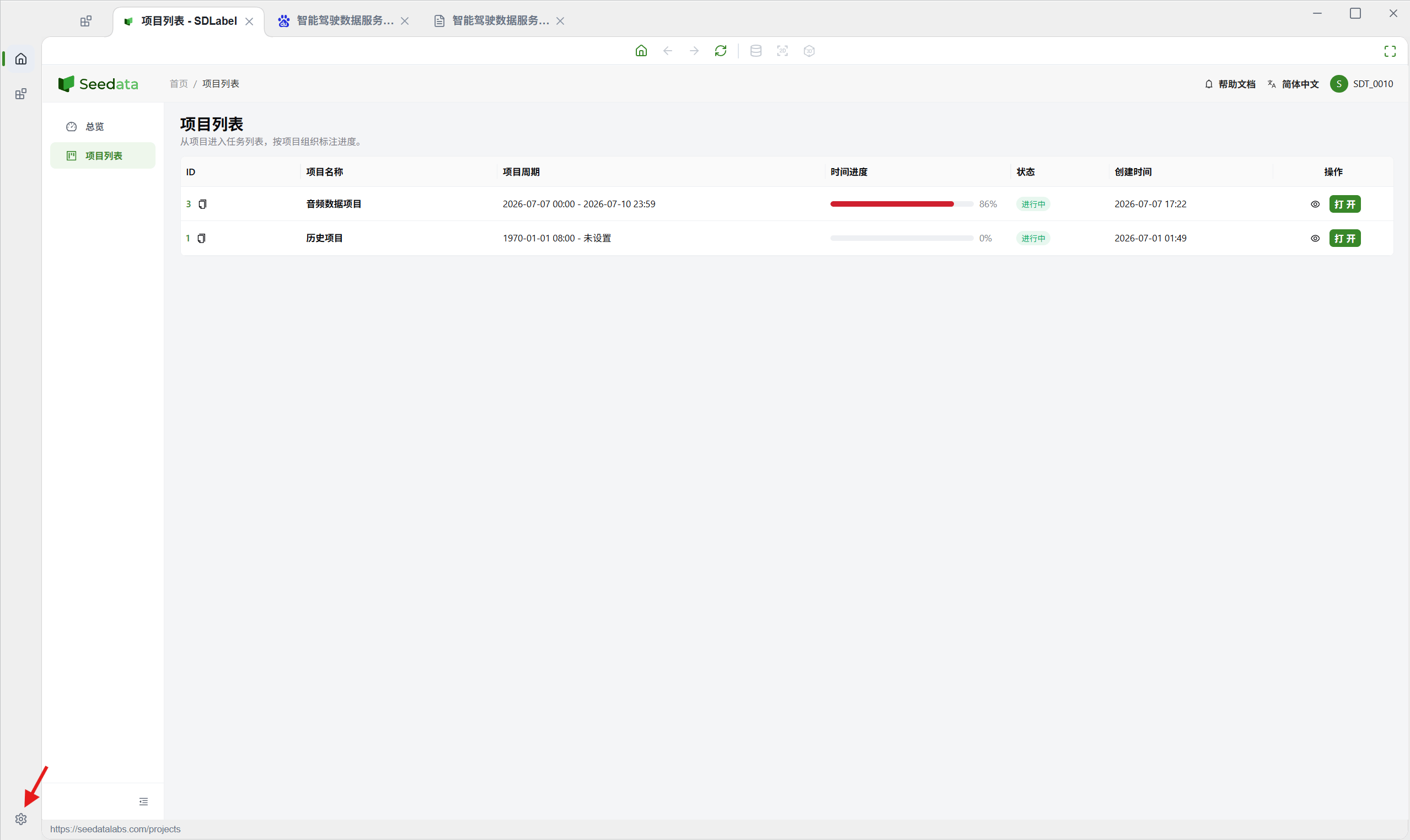Click period 2026-07-07 00:00 - 2026-07-10 23:59
This screenshot has width=1410, height=840.
578,204
